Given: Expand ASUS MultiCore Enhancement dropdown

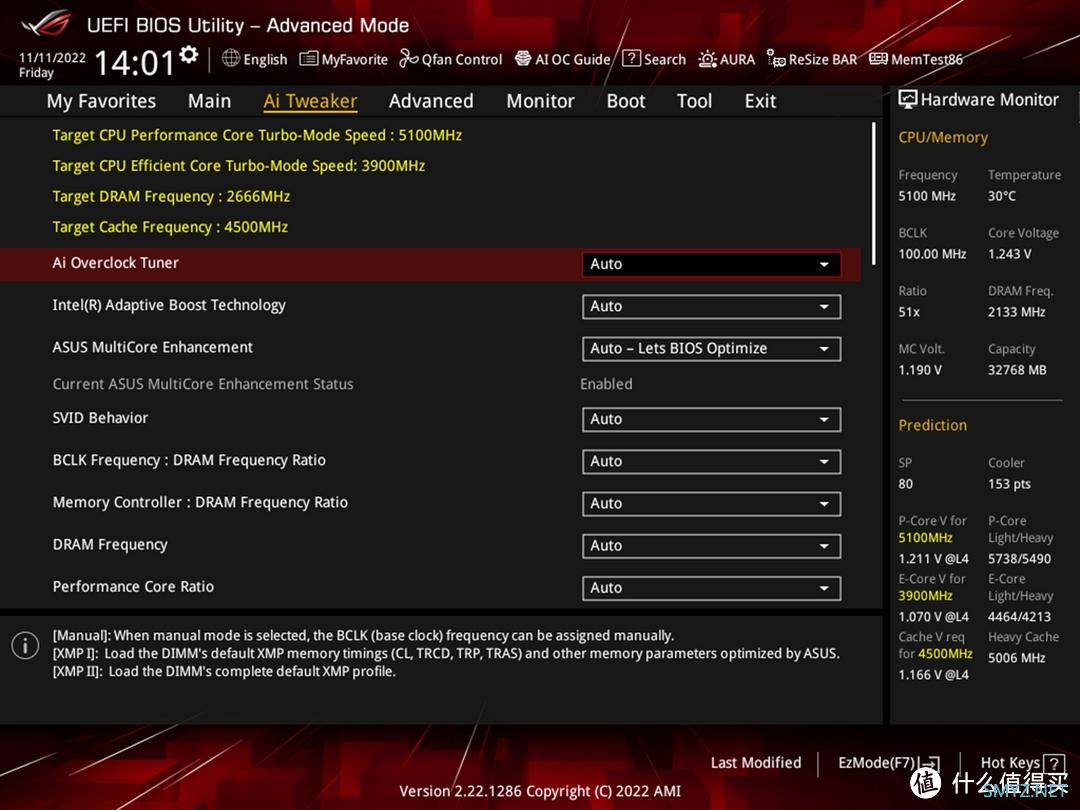Looking at the screenshot, I should point(712,349).
